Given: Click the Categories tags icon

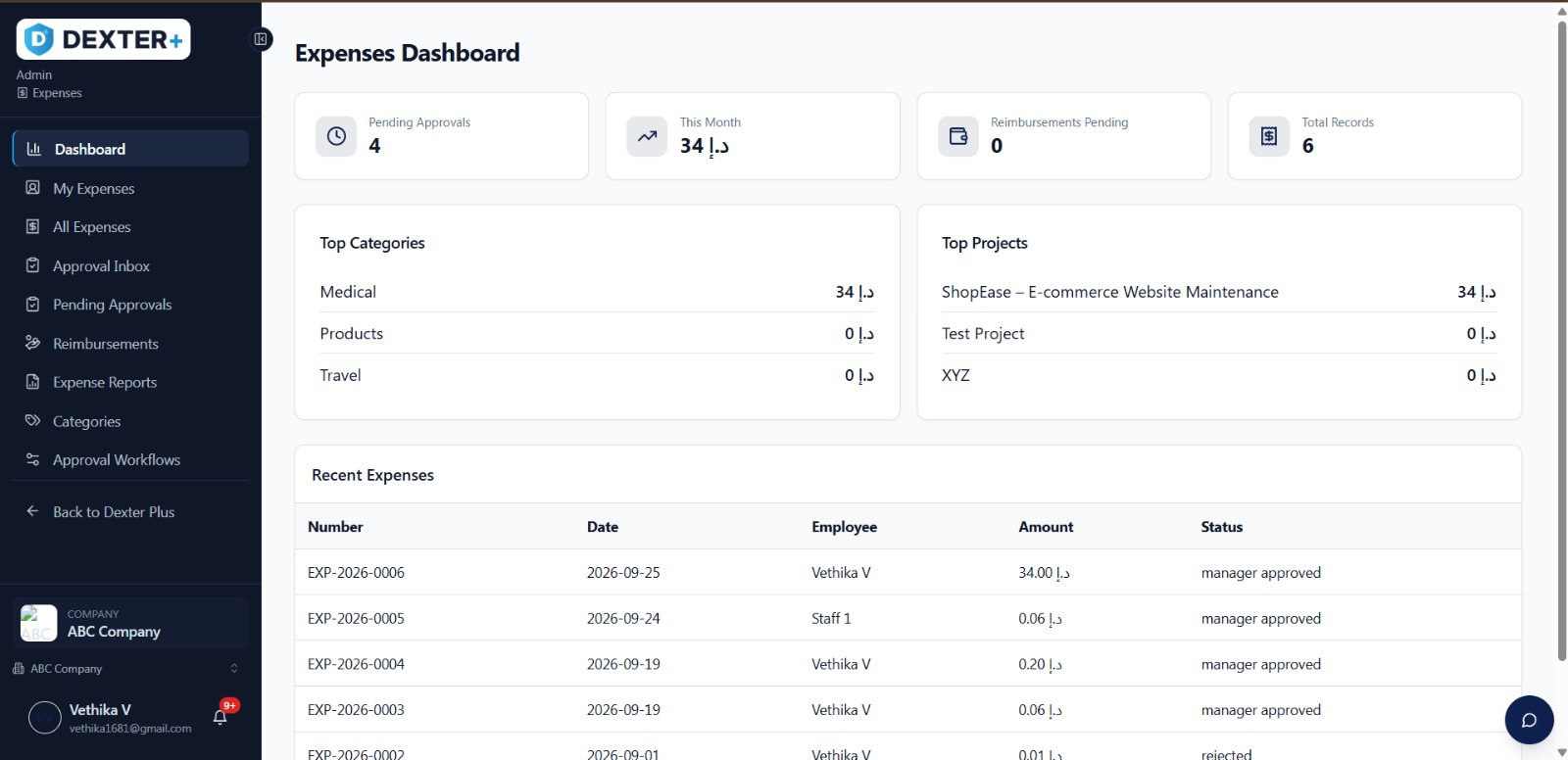Looking at the screenshot, I should 32,421.
